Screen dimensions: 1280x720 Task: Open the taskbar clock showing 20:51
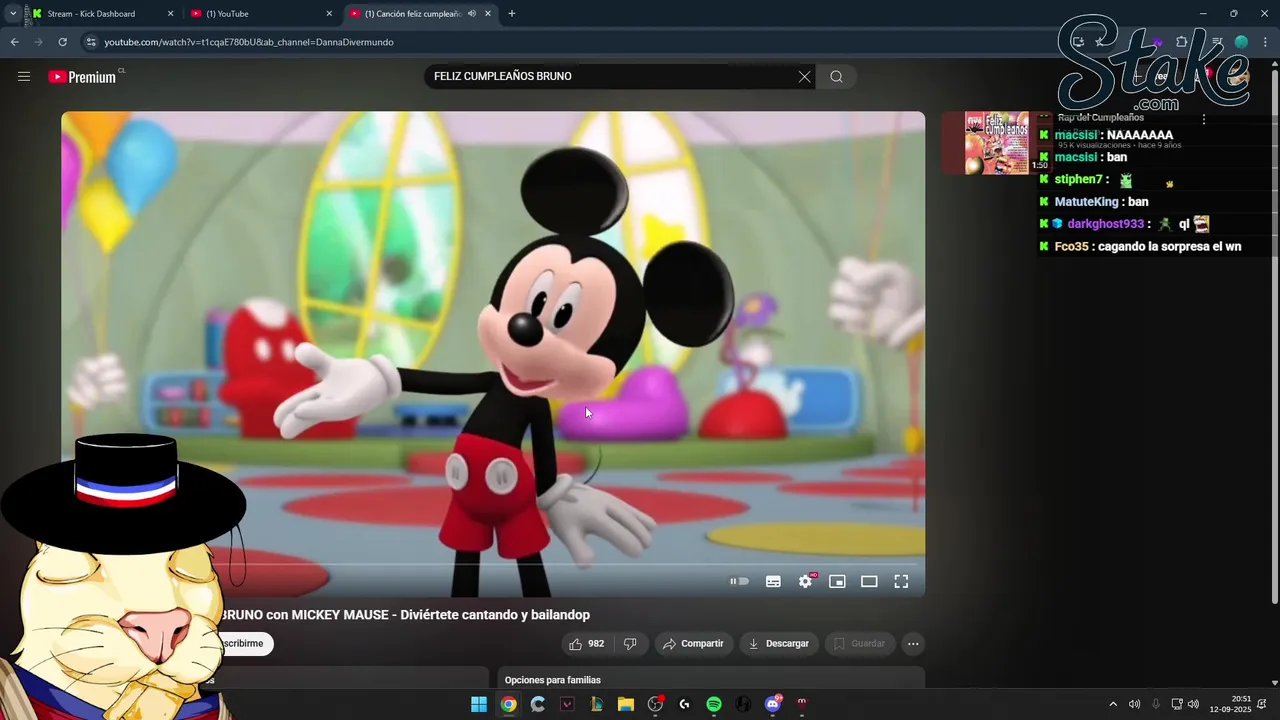point(1230,704)
